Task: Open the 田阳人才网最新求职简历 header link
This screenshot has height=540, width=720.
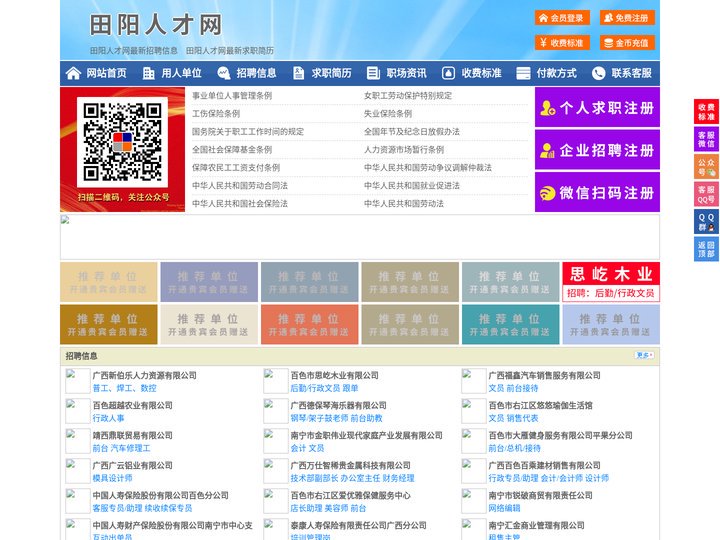Action: coord(230,51)
